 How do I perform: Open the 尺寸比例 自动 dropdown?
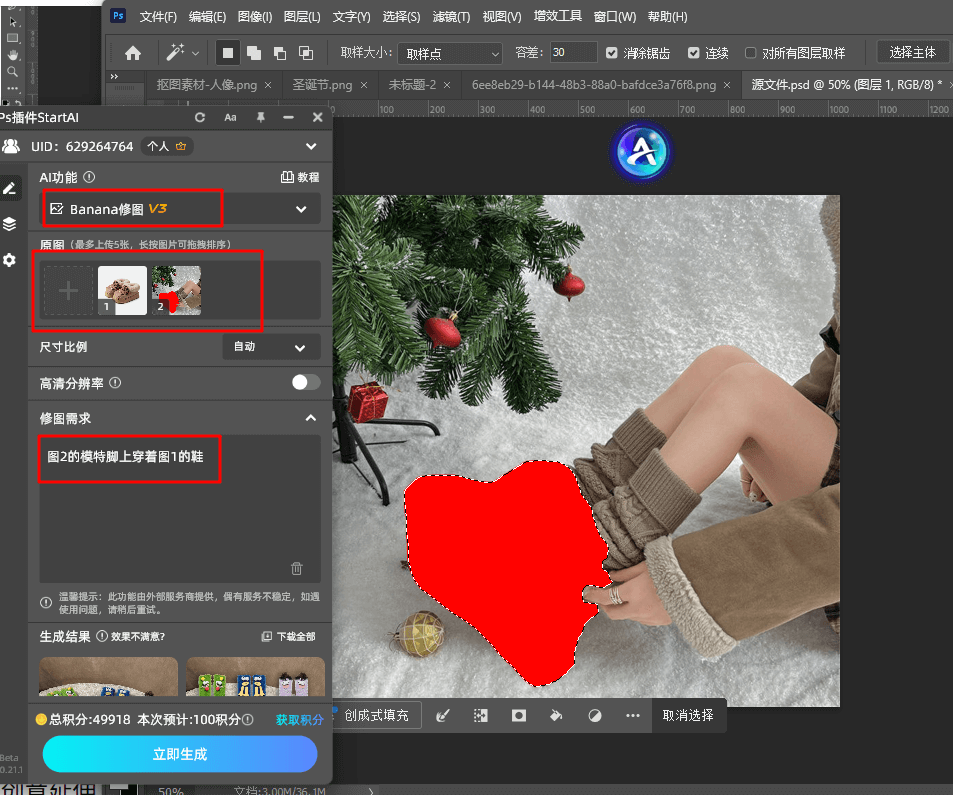point(271,347)
